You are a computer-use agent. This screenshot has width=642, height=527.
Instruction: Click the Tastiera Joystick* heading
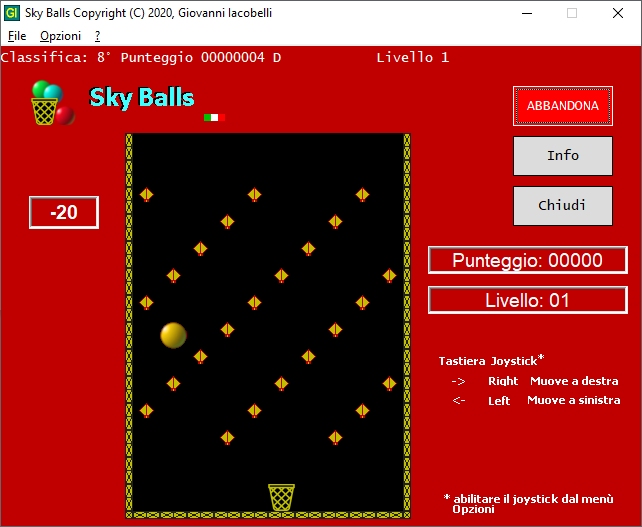pos(491,360)
